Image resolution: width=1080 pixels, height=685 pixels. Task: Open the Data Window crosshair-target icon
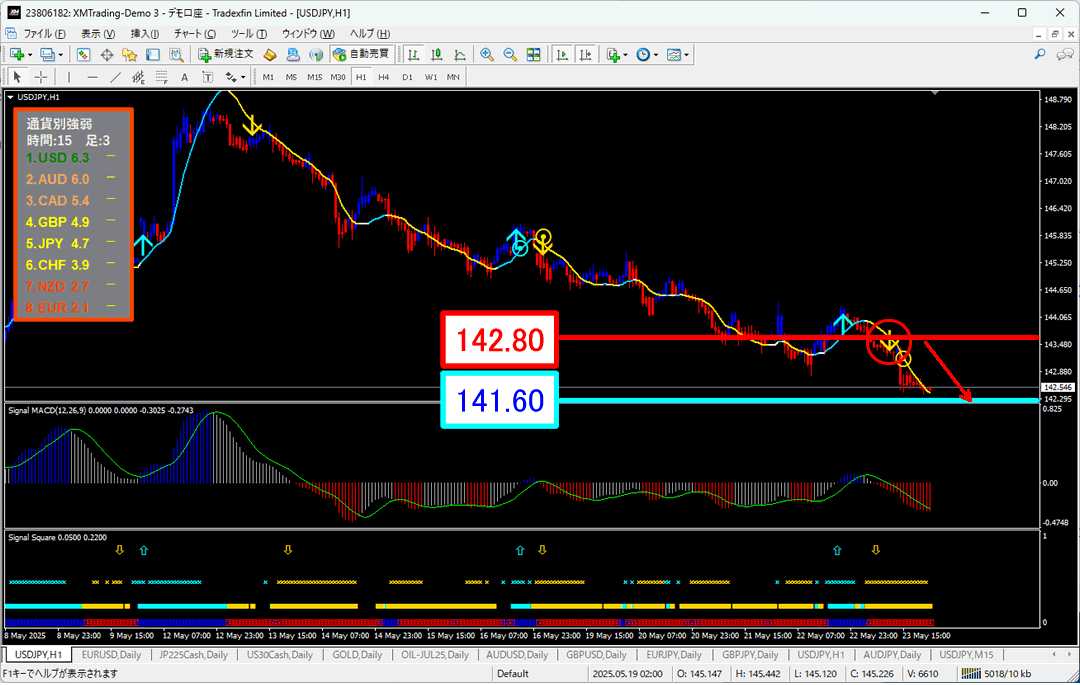pyautogui.click(x=107, y=54)
